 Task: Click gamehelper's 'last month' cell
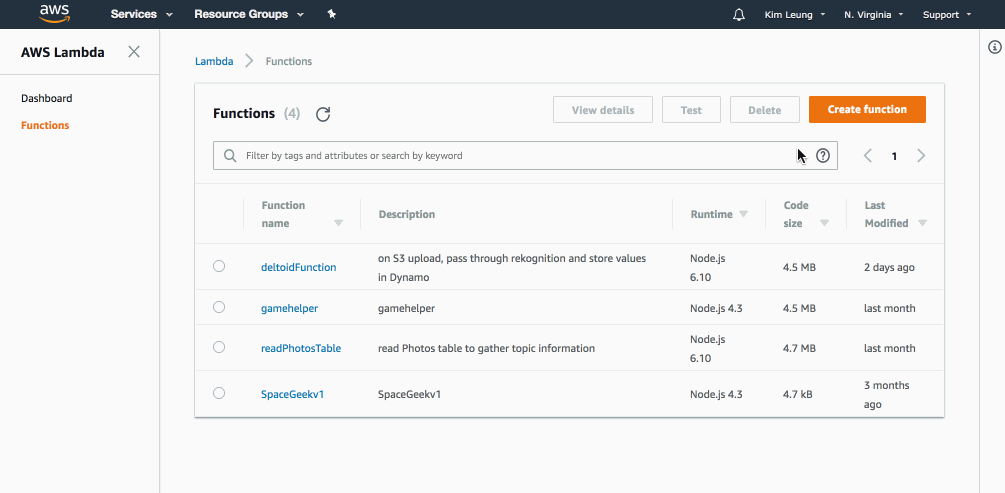click(x=890, y=308)
